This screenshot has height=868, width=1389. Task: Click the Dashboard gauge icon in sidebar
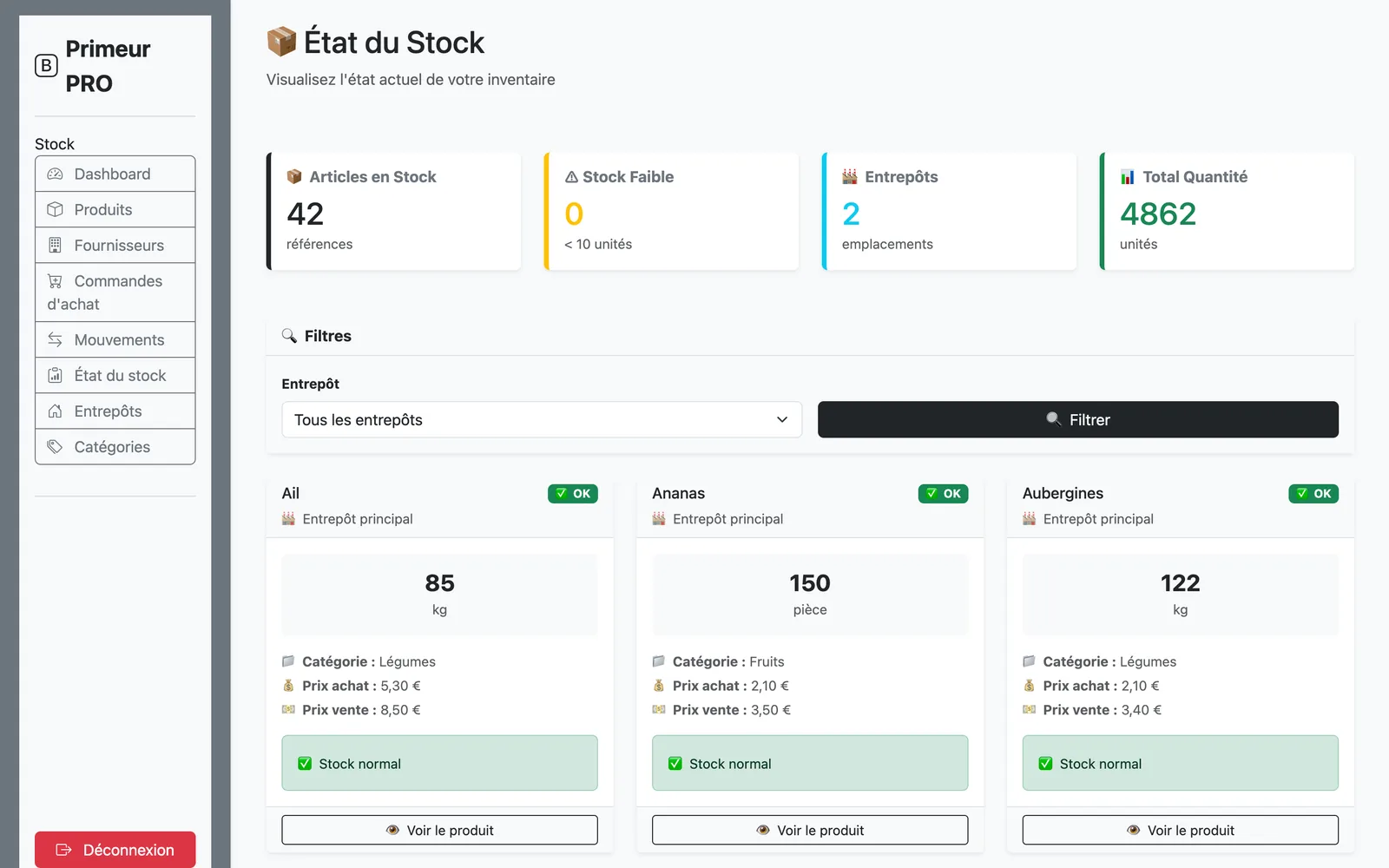tap(55, 174)
